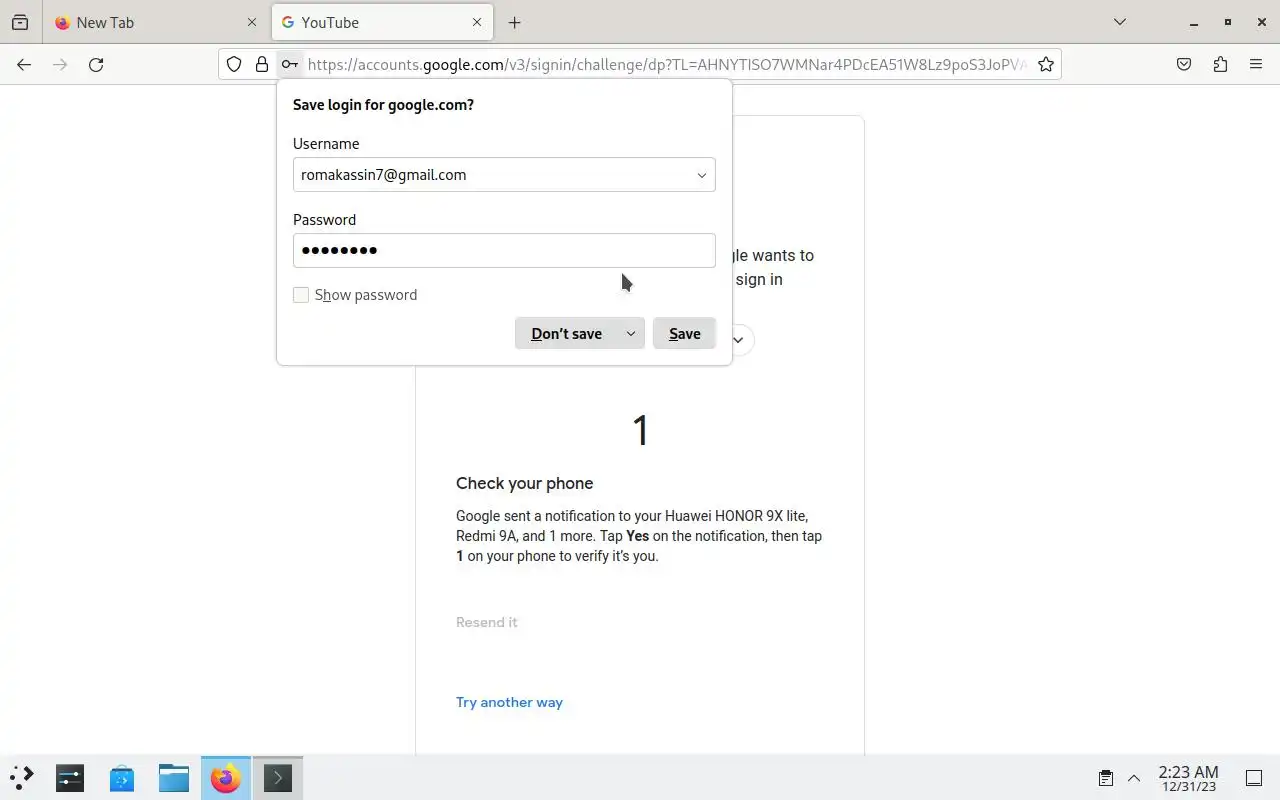Show desktop using the corner button
This screenshot has height=800, width=1280.
tap(1254, 778)
